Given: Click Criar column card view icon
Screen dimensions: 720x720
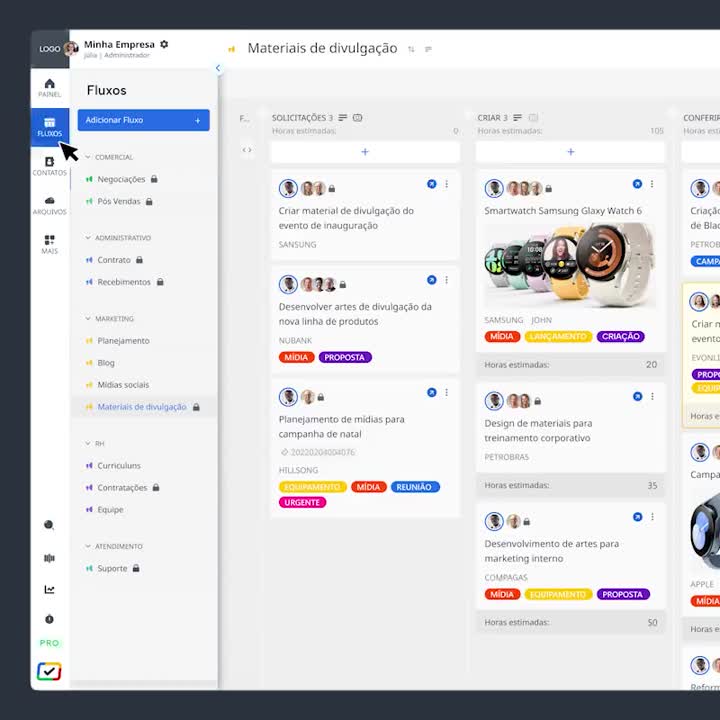Looking at the screenshot, I should click(533, 118).
